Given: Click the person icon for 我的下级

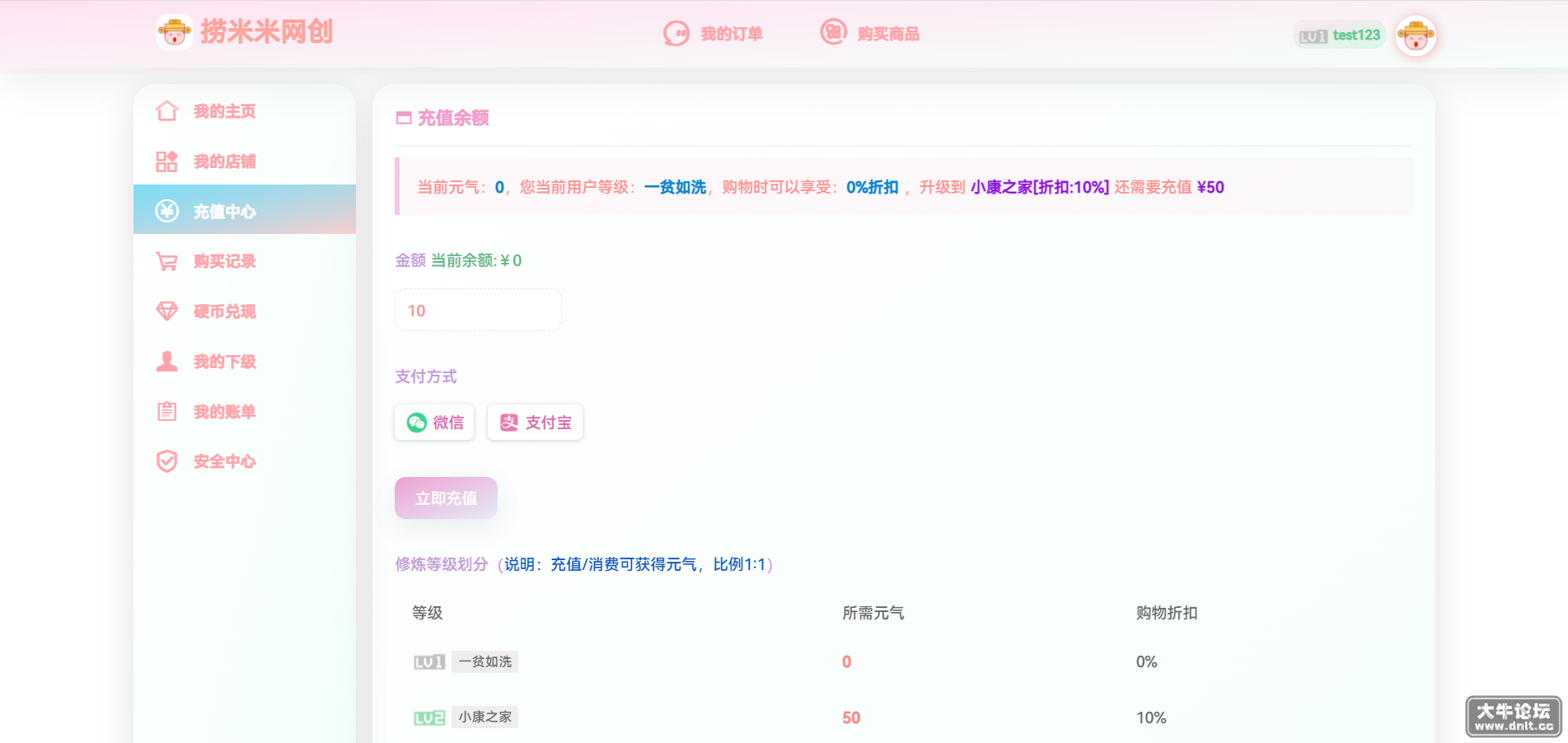Looking at the screenshot, I should (167, 362).
